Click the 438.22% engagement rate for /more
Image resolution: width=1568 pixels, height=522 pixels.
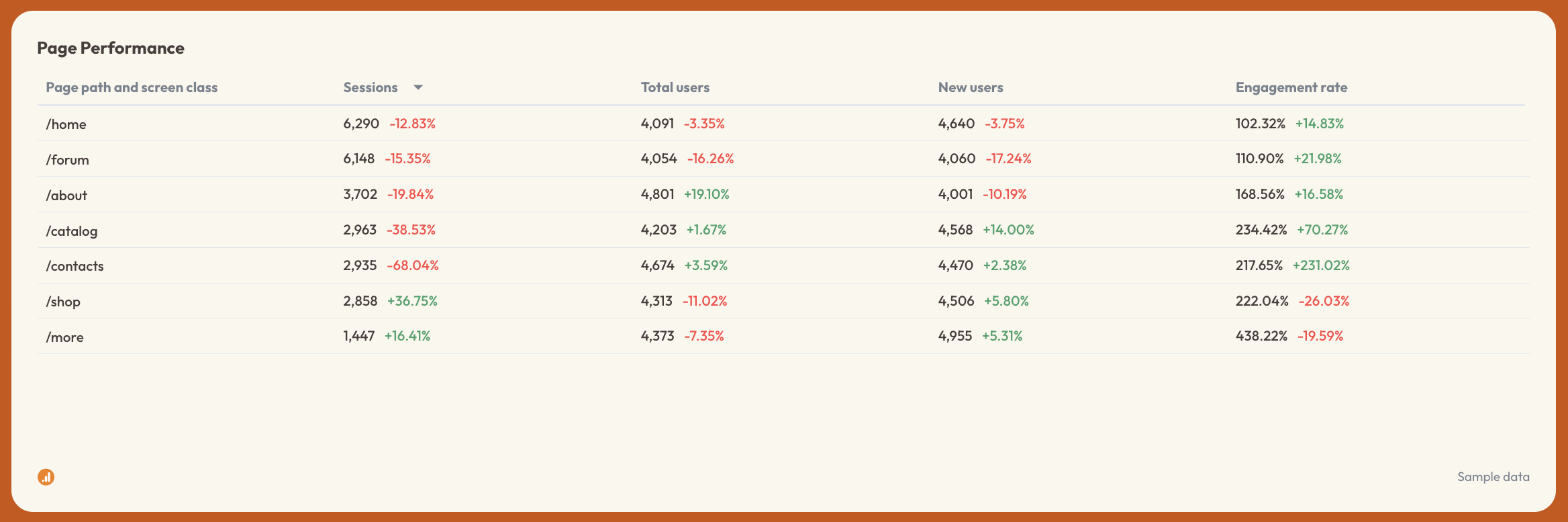point(1261,337)
